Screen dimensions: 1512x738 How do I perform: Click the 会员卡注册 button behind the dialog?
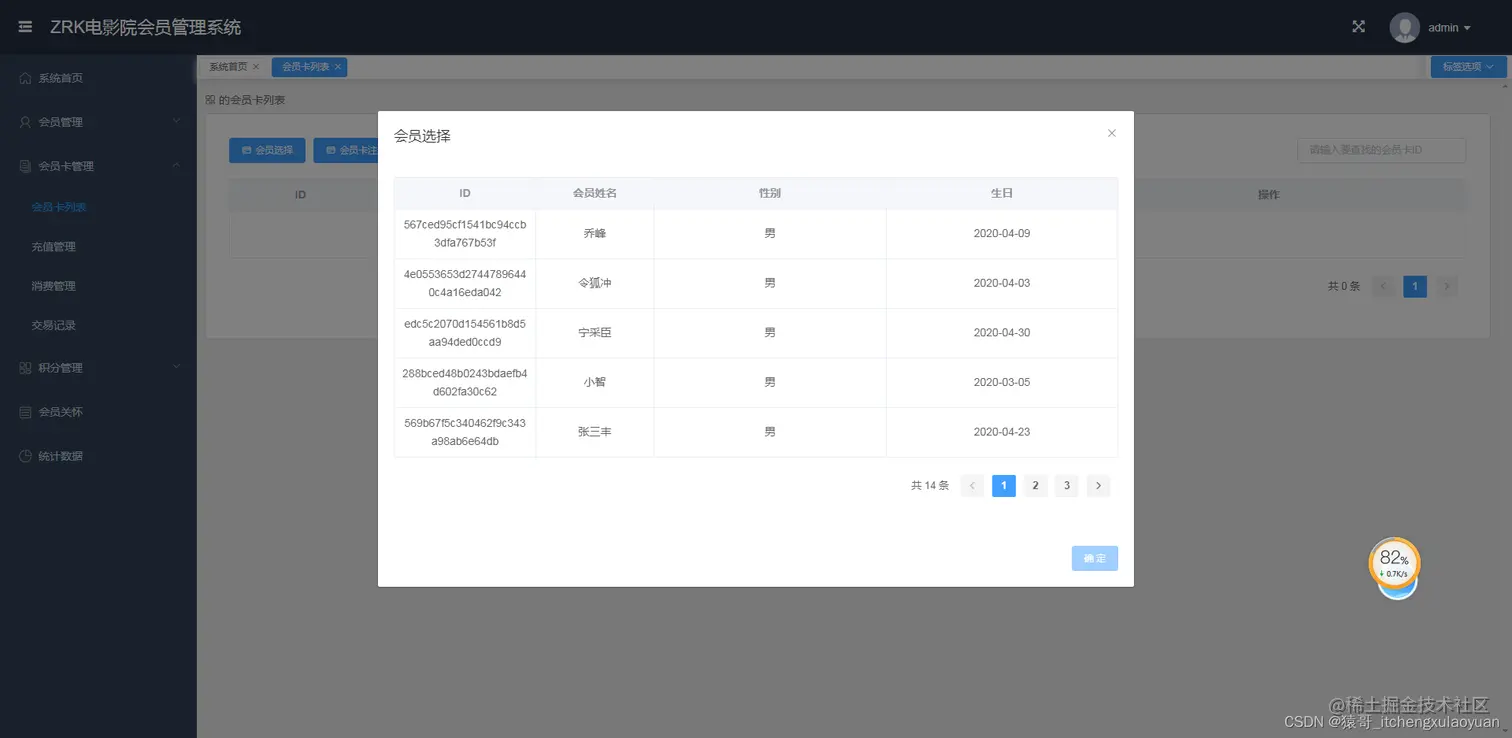point(346,150)
